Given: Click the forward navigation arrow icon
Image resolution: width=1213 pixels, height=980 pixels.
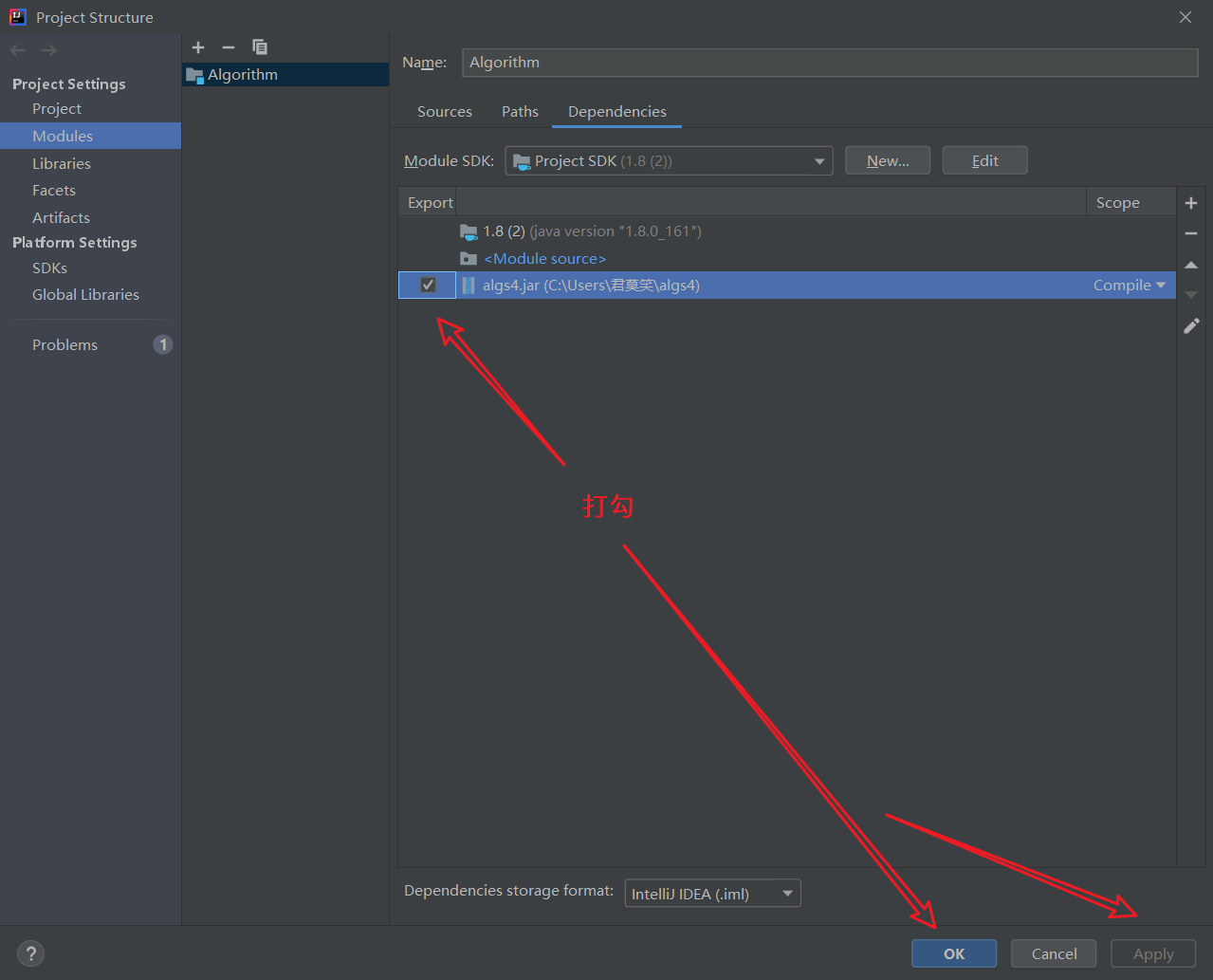Looking at the screenshot, I should (48, 50).
